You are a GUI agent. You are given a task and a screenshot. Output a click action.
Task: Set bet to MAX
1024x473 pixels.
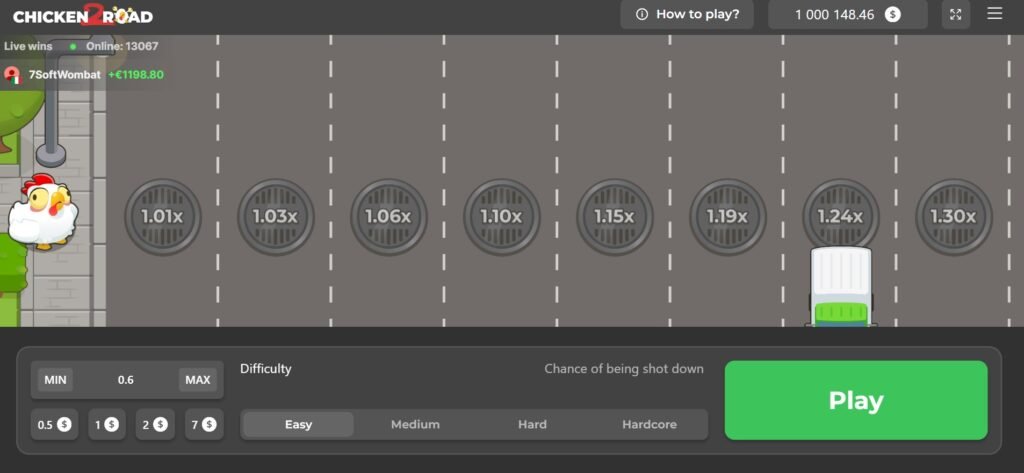[x=198, y=380]
